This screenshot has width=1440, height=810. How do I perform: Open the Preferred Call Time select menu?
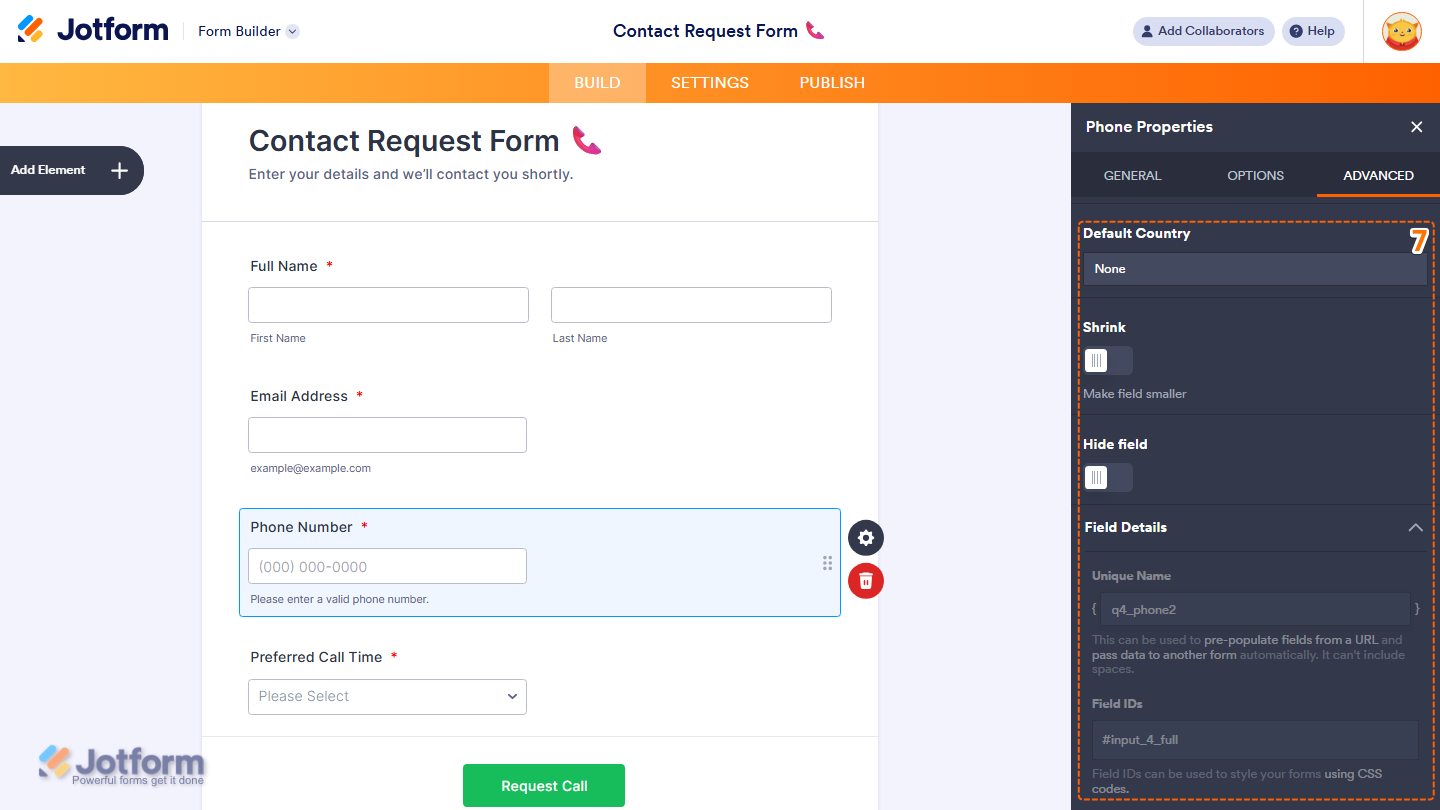point(387,696)
